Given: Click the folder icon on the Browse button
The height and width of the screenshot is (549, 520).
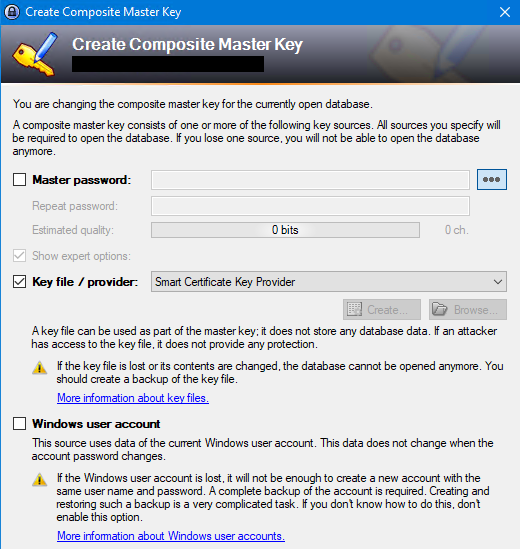Looking at the screenshot, I should (x=440, y=310).
